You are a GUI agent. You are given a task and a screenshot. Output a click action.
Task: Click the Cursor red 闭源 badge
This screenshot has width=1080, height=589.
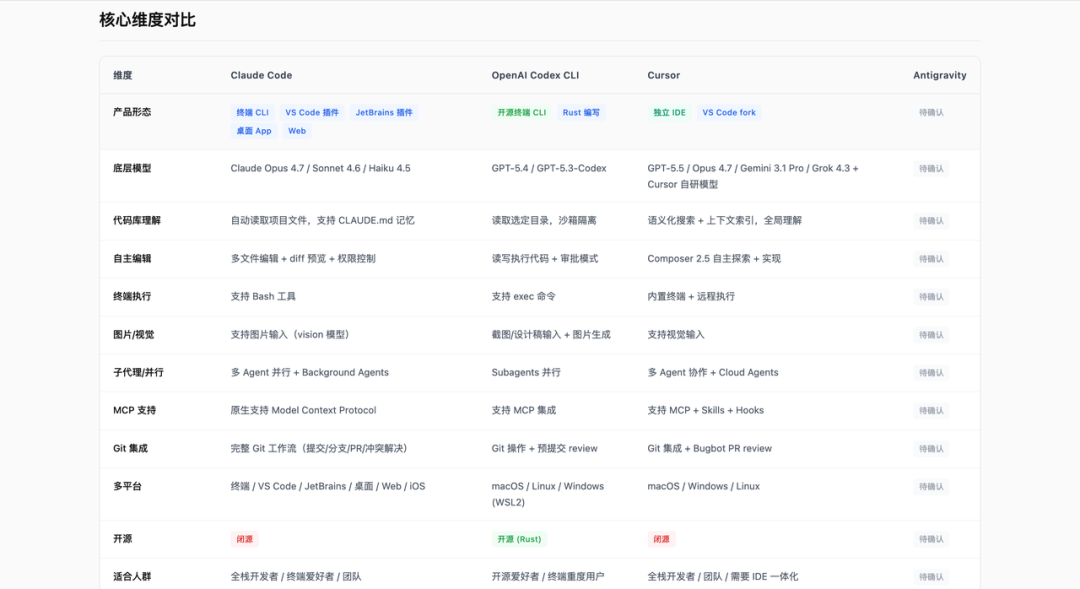(x=661, y=539)
